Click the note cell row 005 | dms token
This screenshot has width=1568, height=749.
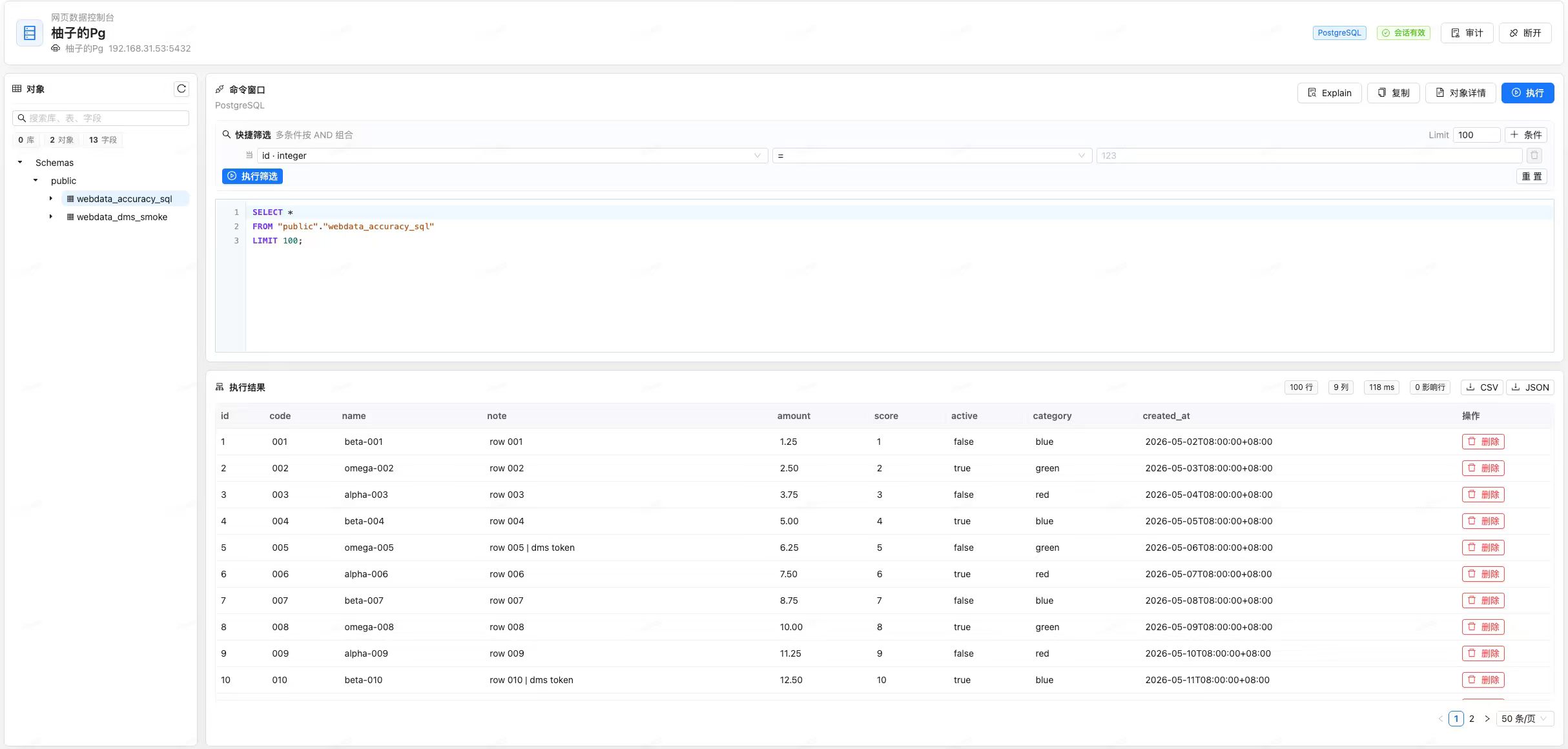[532, 548]
